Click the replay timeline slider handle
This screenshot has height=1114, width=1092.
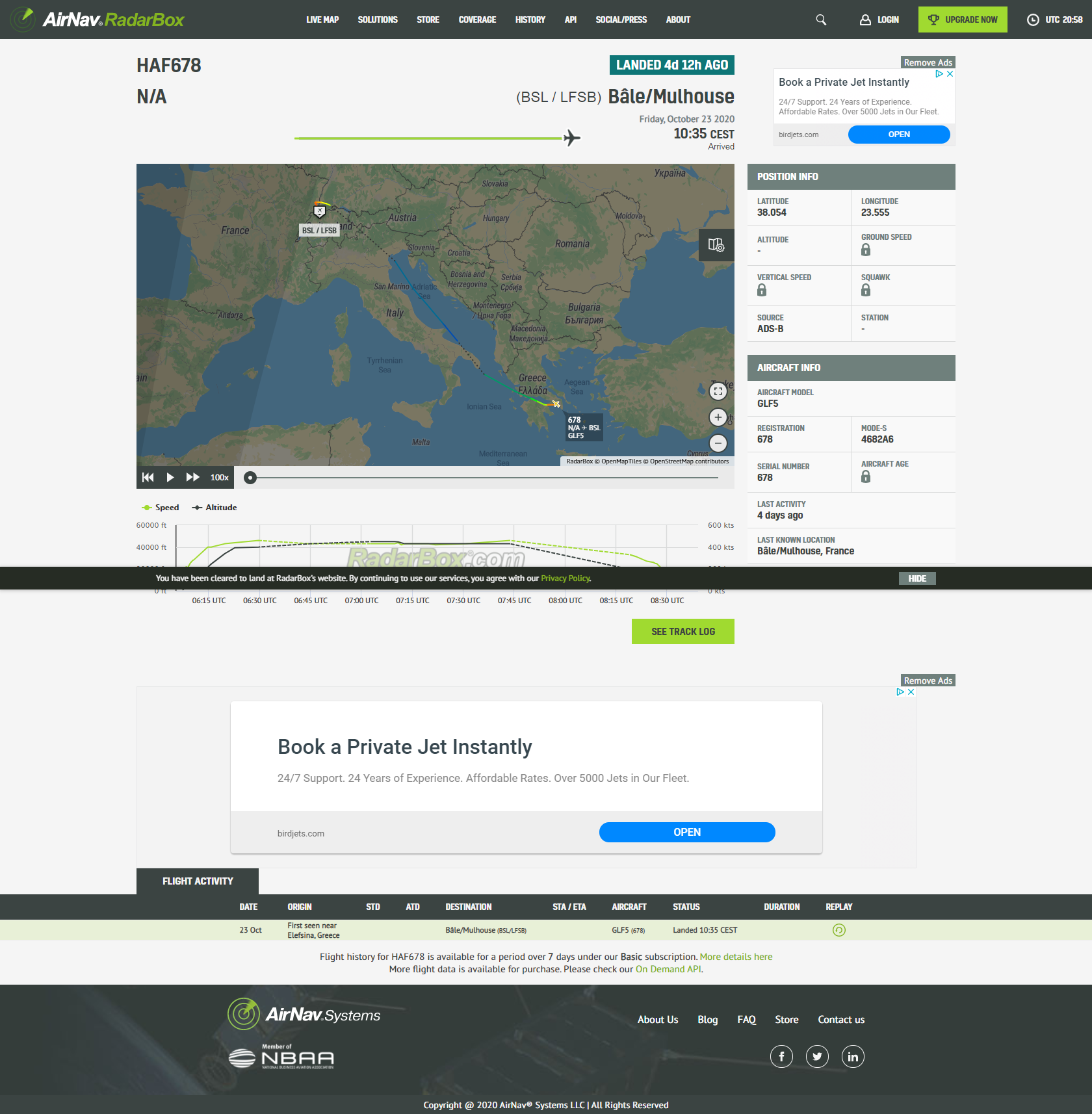click(x=250, y=478)
